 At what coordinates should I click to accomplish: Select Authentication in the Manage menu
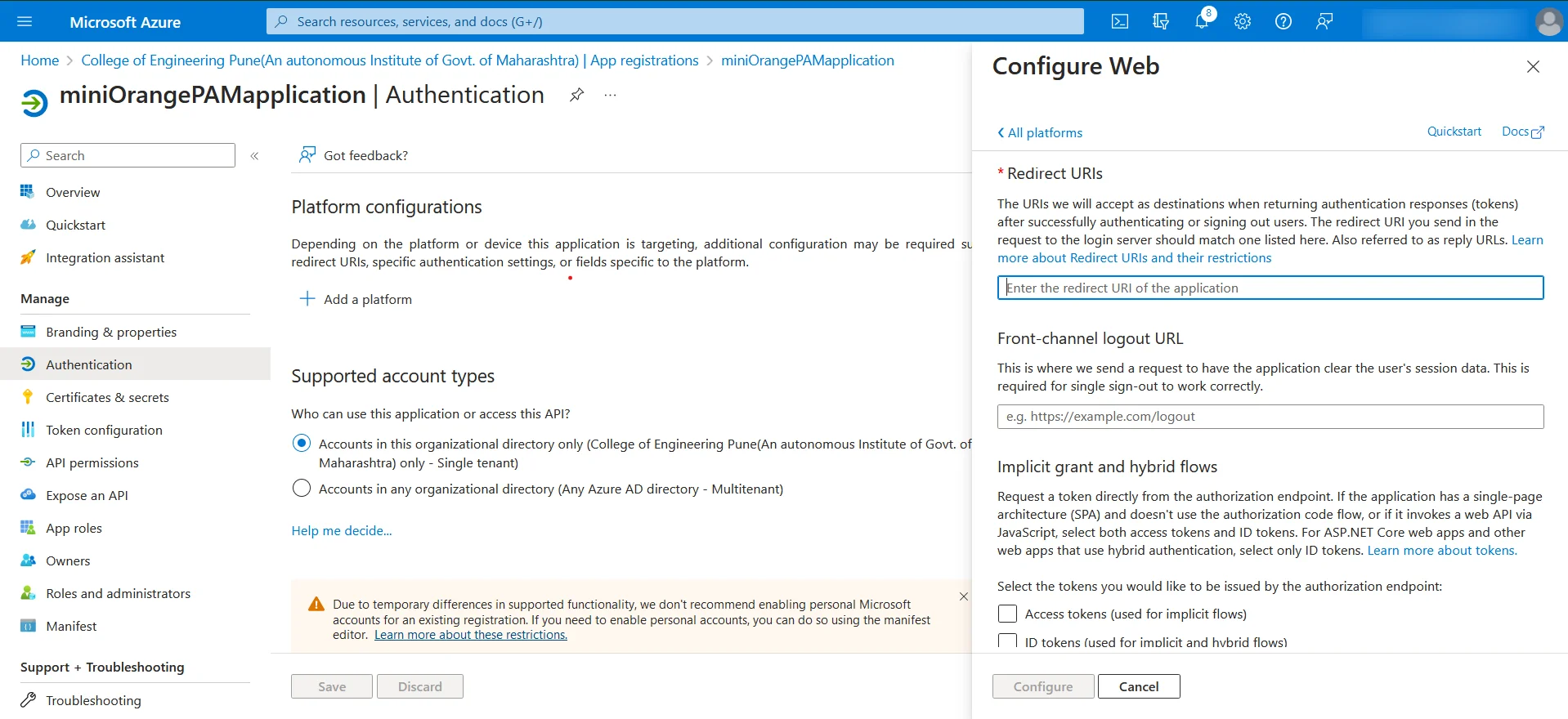(135, 364)
